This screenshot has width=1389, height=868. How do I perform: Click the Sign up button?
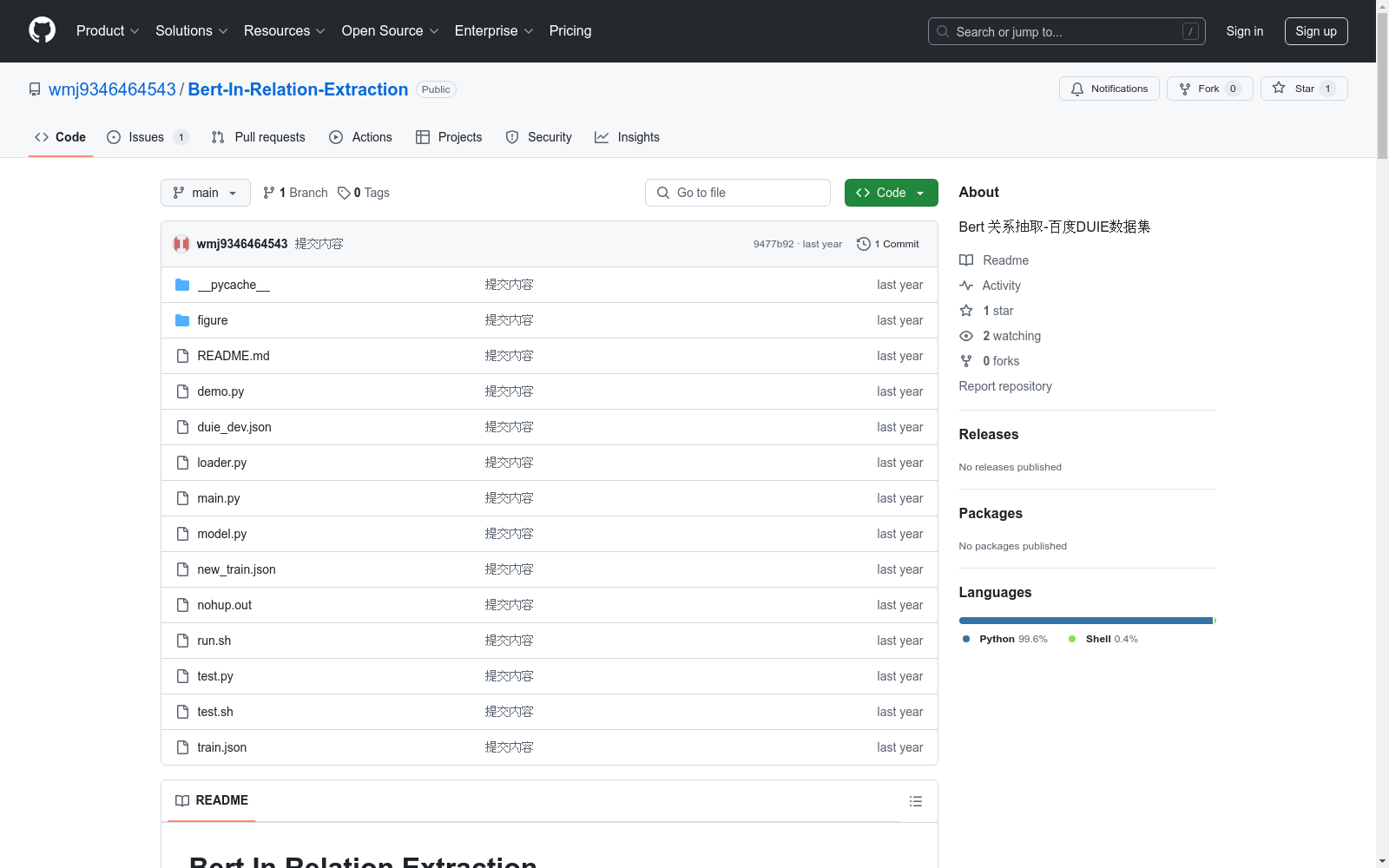coord(1316,31)
